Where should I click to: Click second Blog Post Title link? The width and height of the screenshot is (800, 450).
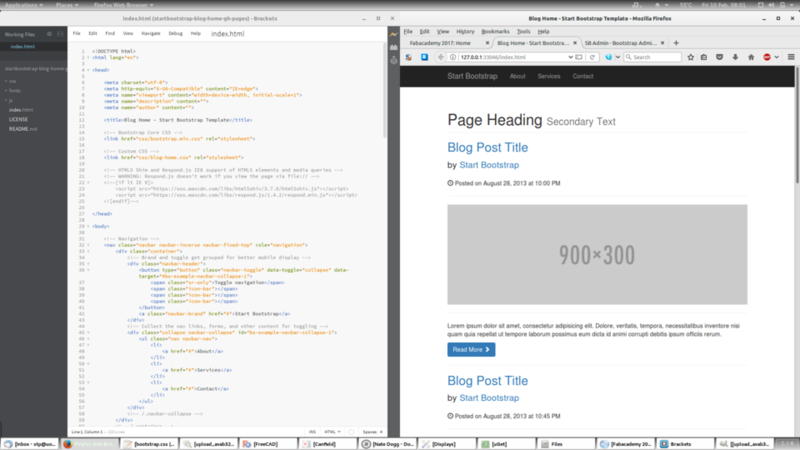(488, 381)
